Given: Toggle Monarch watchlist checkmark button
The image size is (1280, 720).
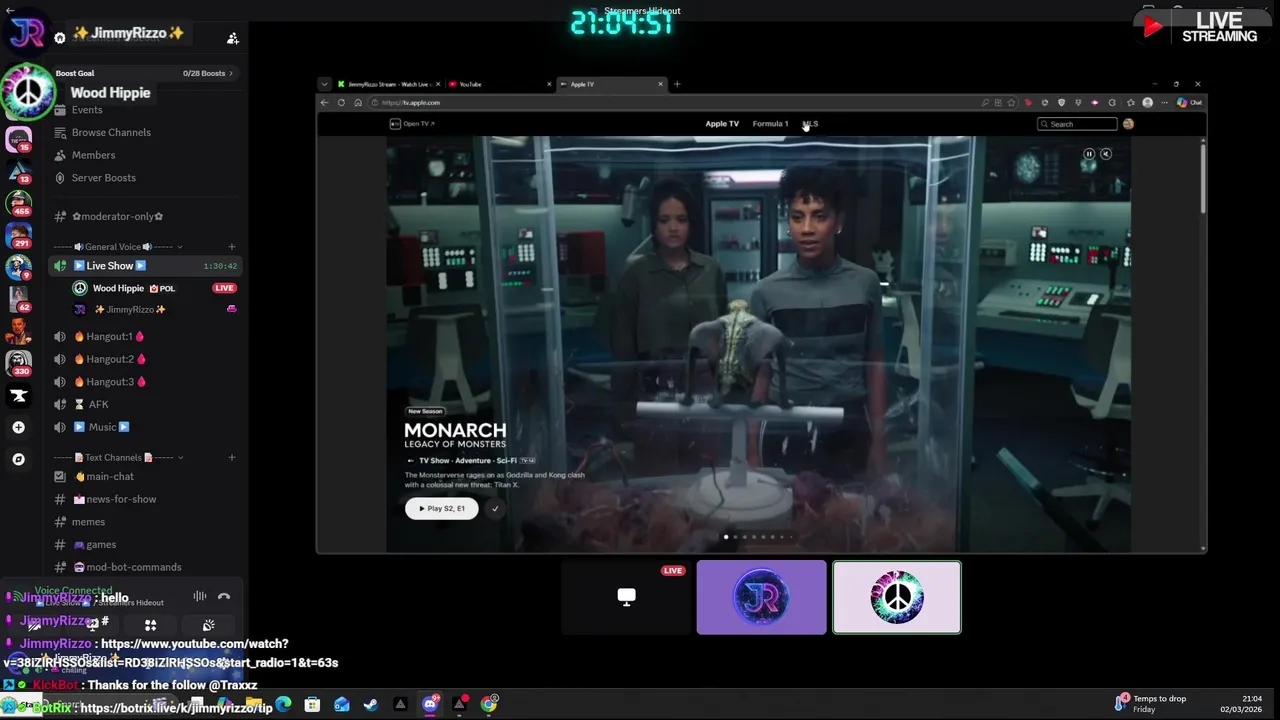Looking at the screenshot, I should 495,508.
